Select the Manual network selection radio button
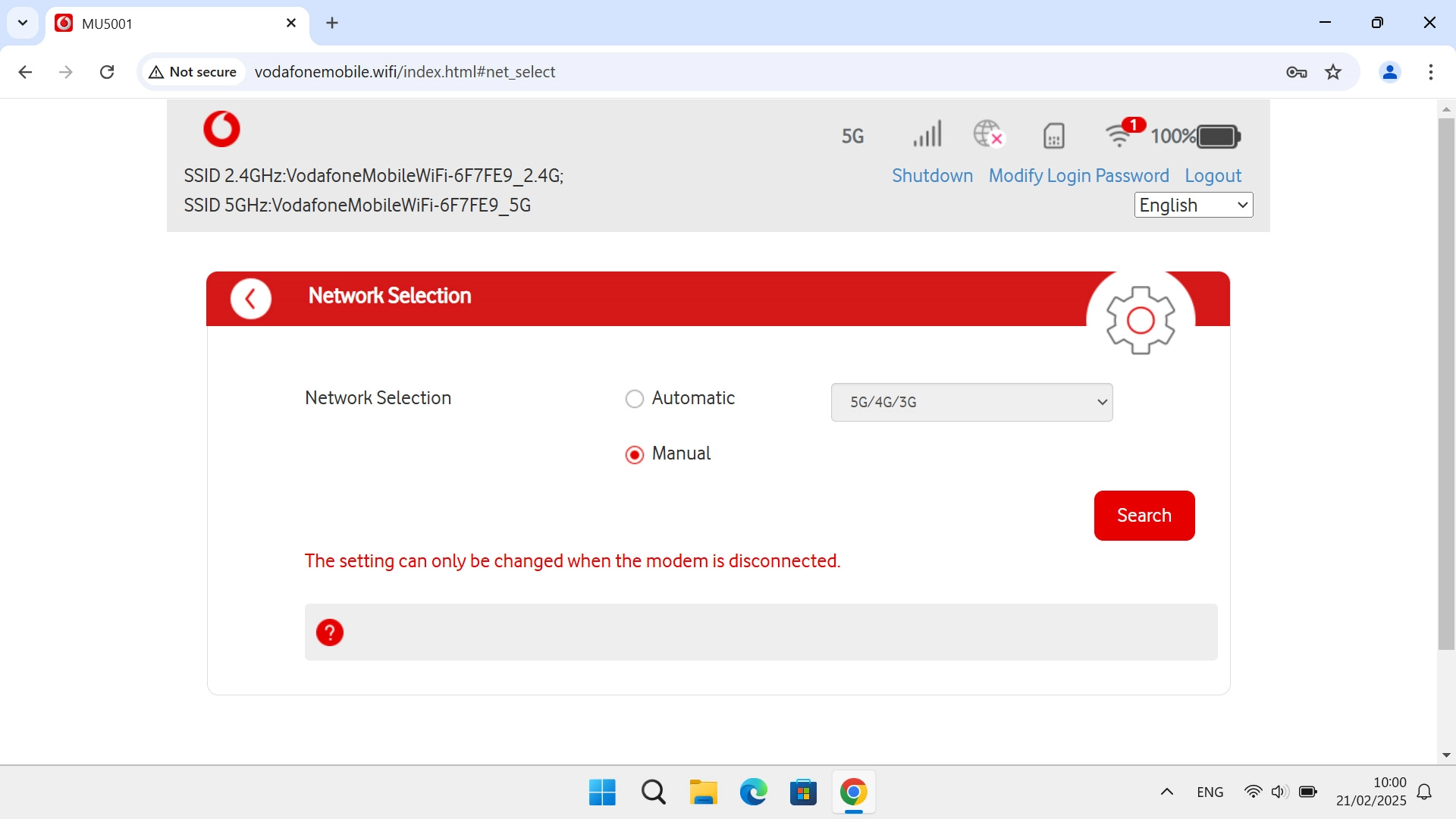The width and height of the screenshot is (1456, 819). (635, 454)
